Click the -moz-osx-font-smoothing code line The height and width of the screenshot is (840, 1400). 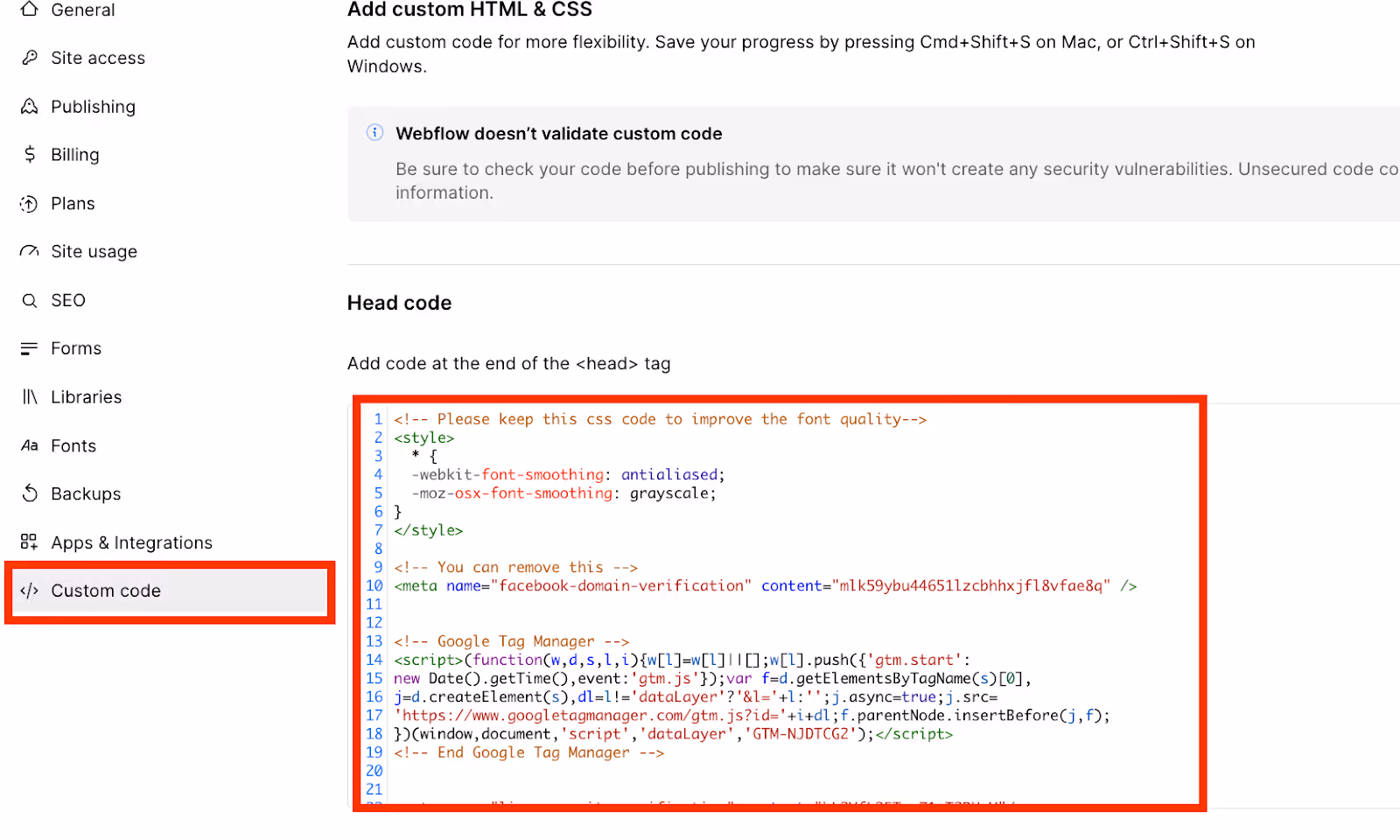[x=564, y=493]
